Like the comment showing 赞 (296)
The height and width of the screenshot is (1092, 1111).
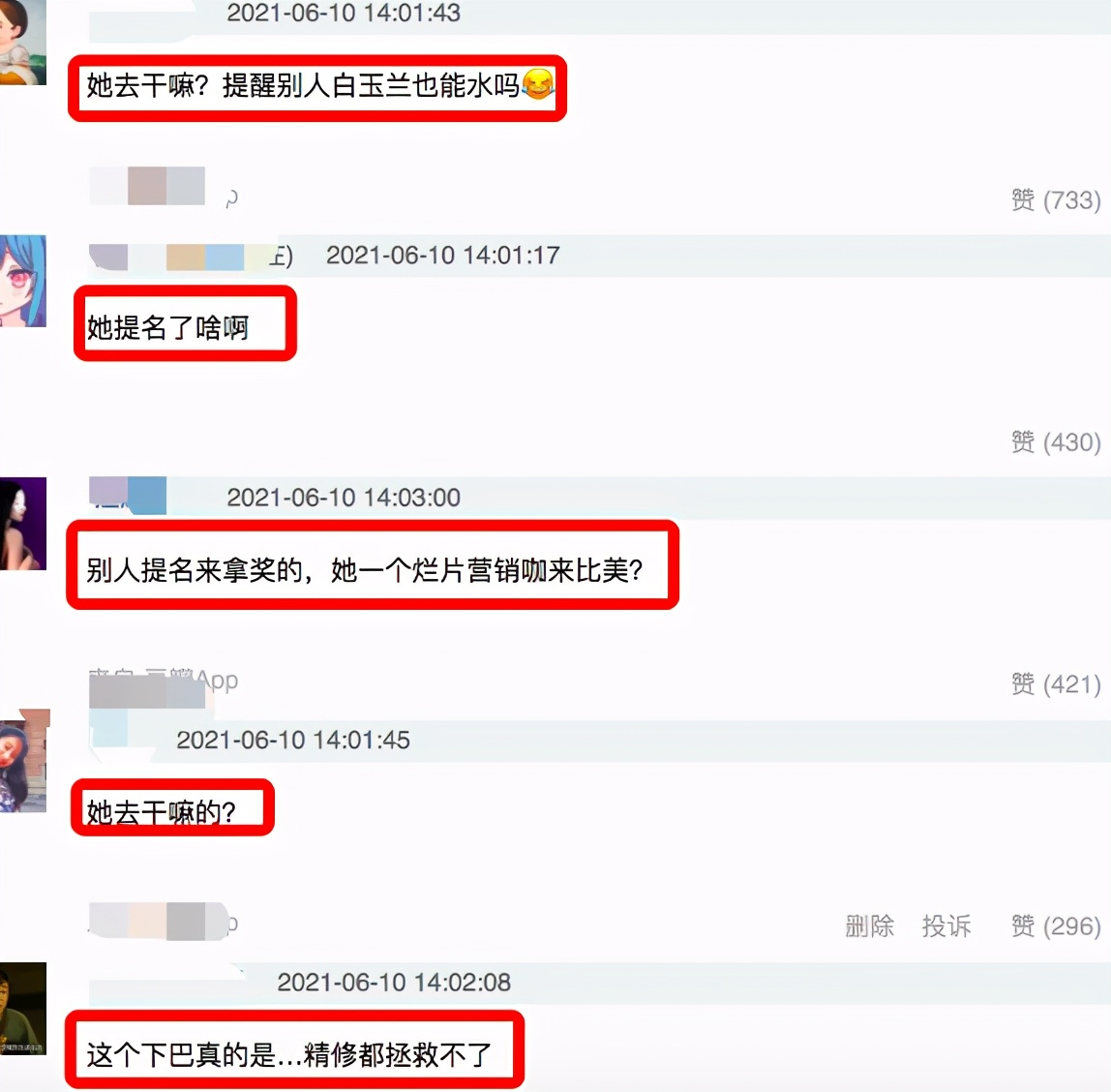click(1056, 925)
